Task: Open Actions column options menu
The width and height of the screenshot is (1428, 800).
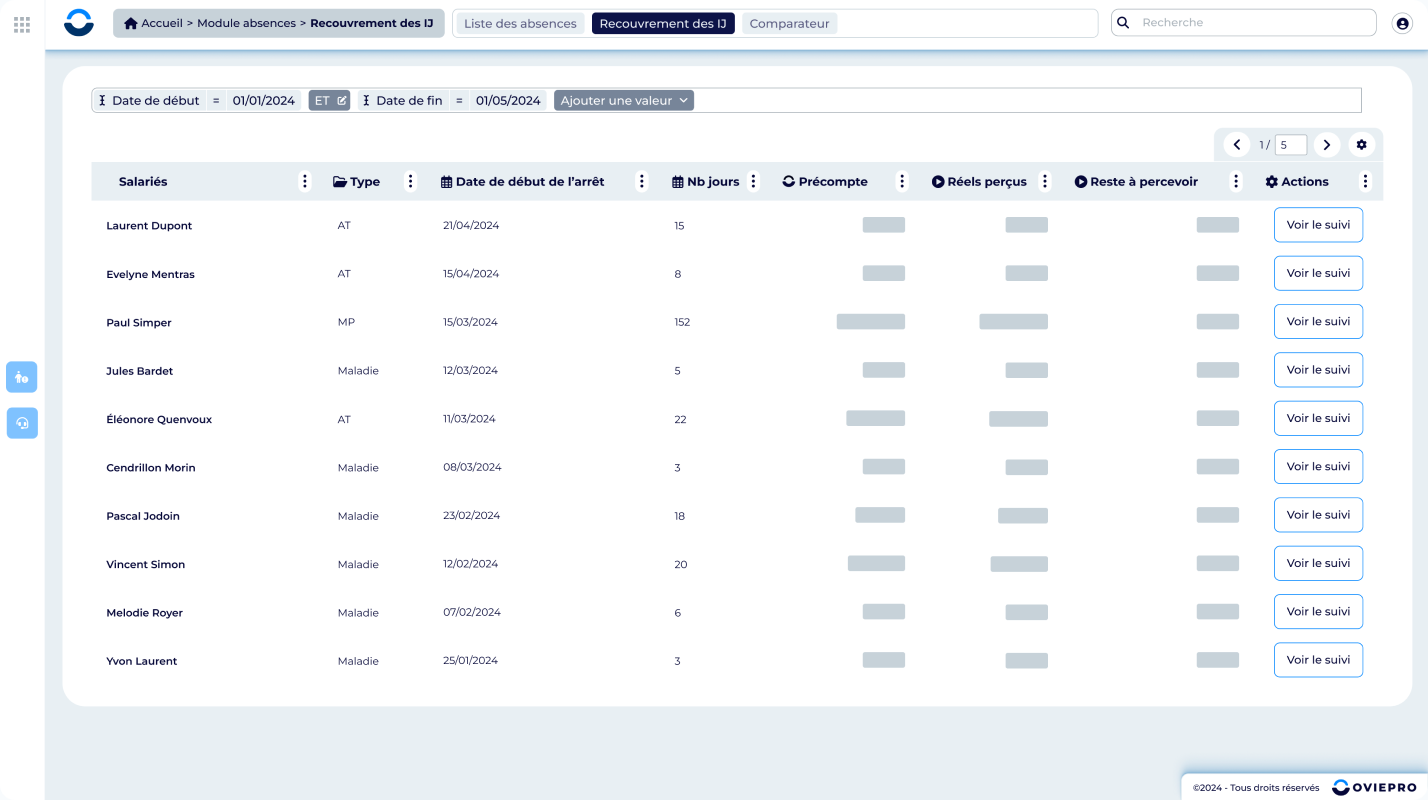Action: 1365,181
